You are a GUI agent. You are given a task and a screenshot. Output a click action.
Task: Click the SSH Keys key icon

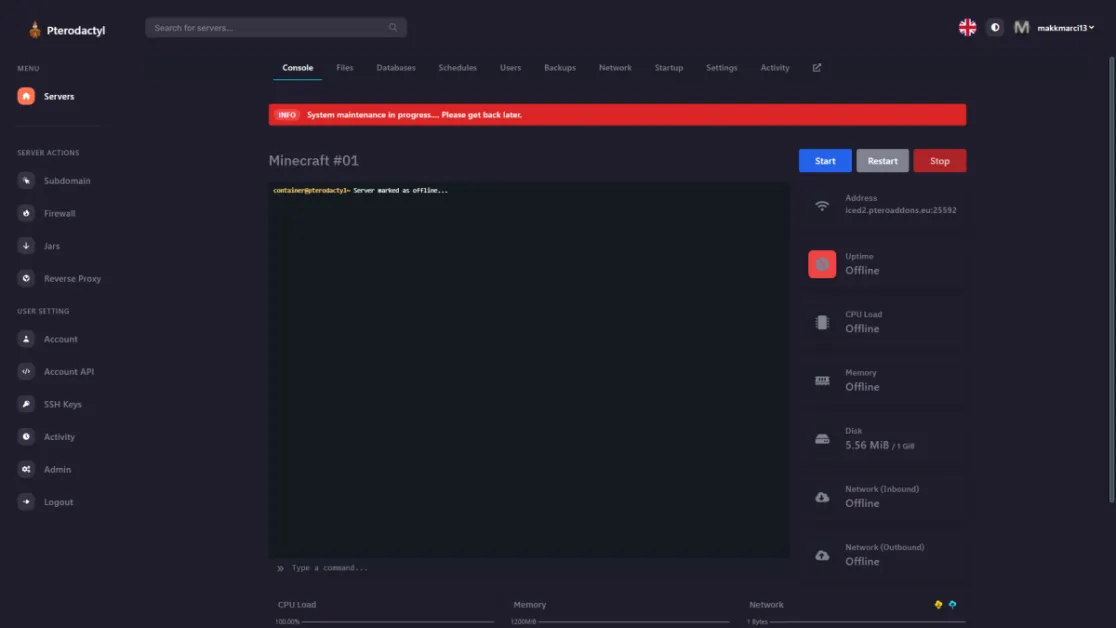pos(26,404)
